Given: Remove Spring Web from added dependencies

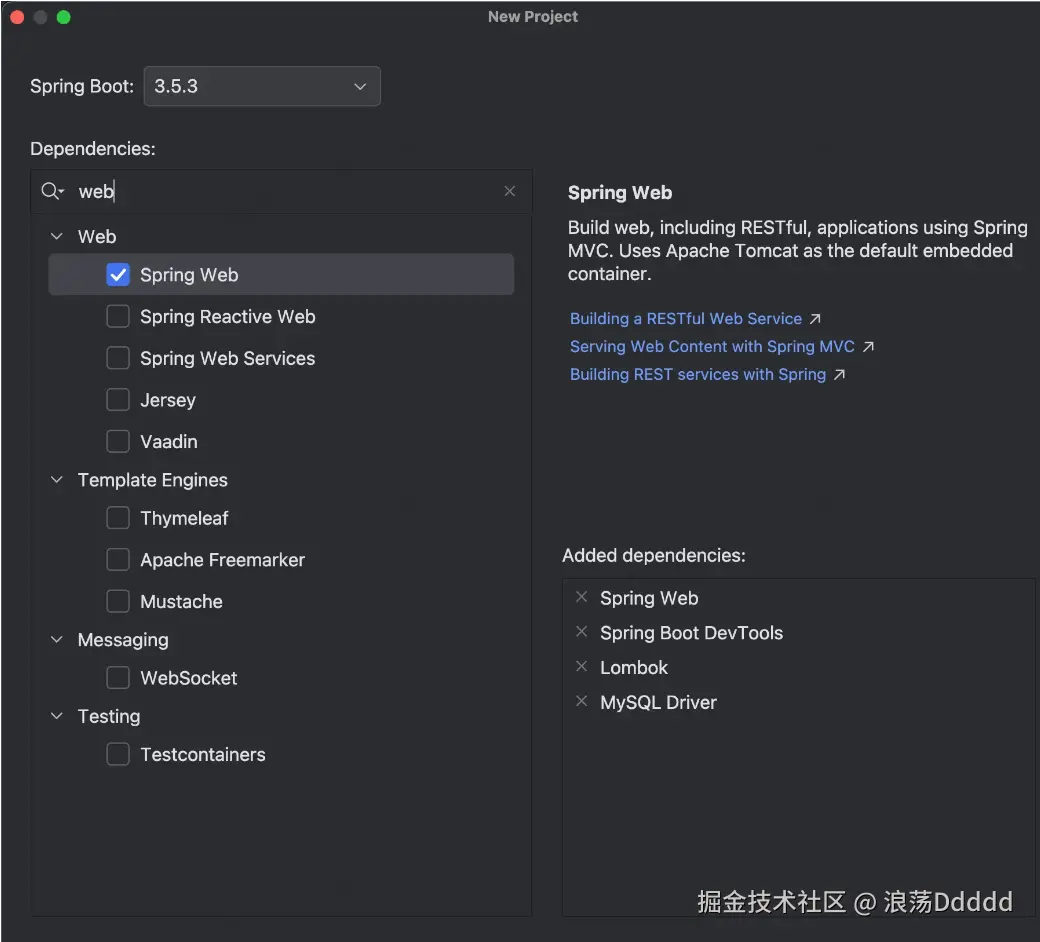Looking at the screenshot, I should click(x=582, y=598).
